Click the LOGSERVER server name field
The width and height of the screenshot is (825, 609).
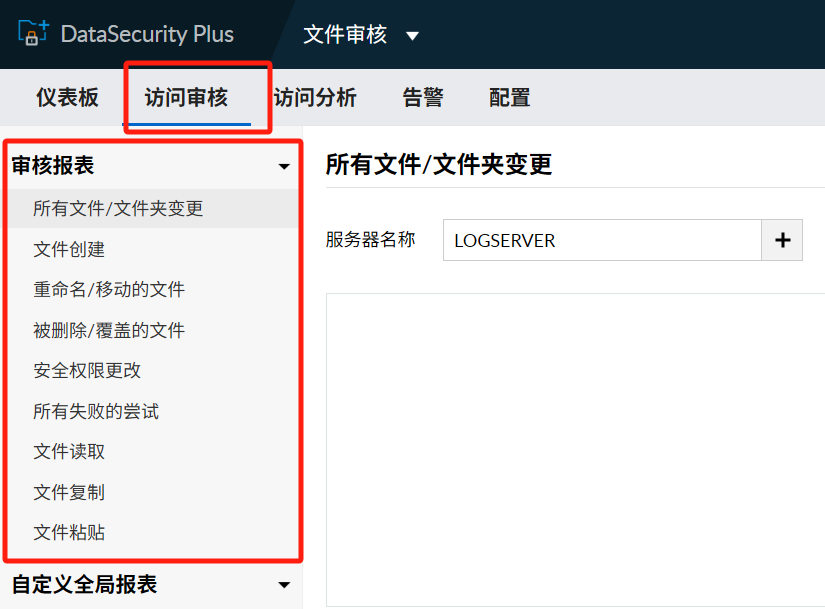click(x=602, y=240)
